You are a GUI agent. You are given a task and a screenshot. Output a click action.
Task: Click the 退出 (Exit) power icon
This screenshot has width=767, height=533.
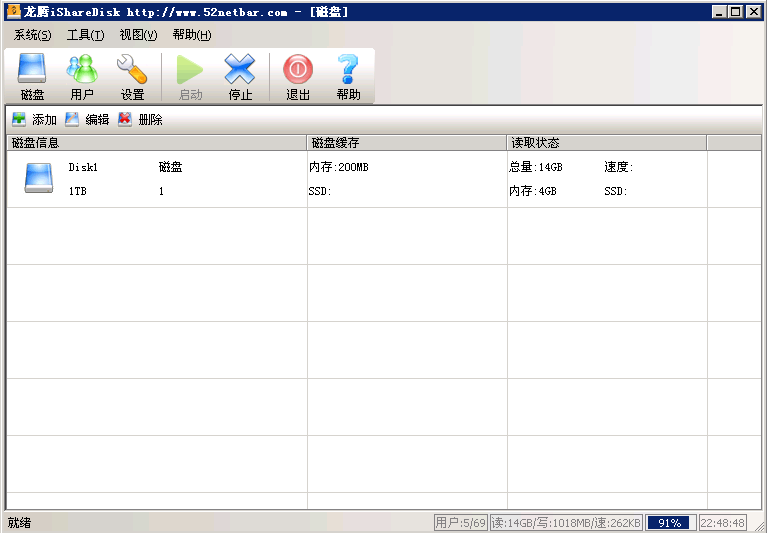(x=298, y=77)
